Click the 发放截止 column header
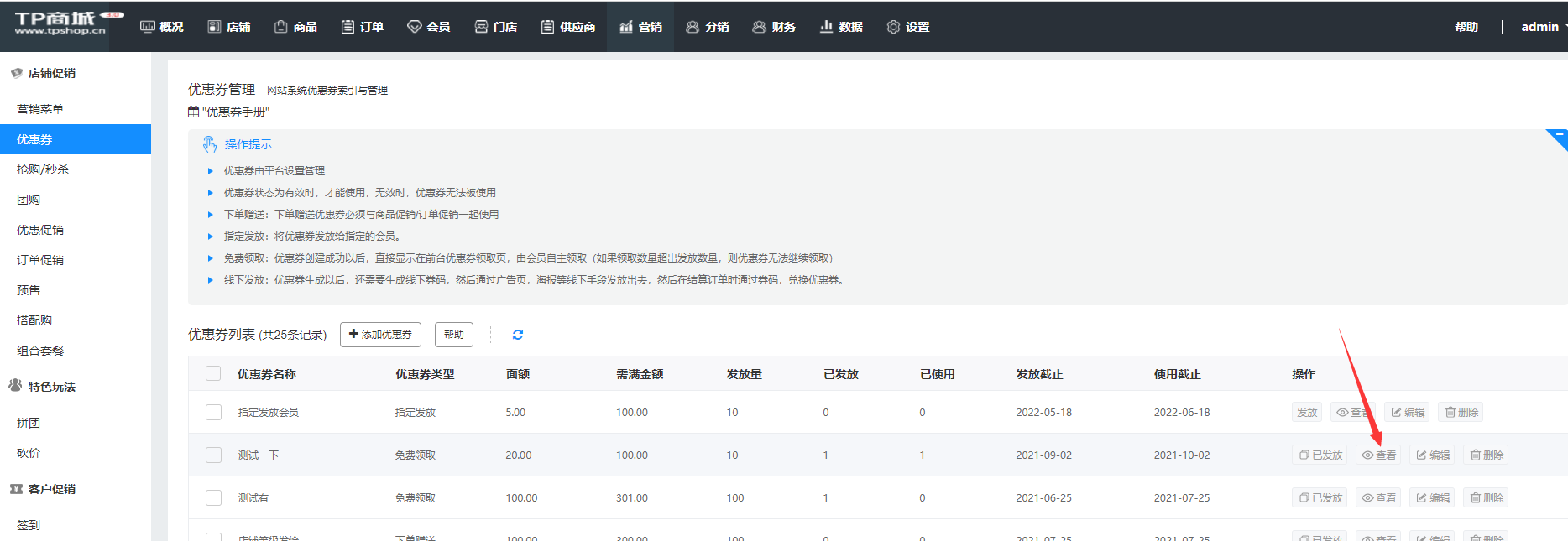Image resolution: width=1568 pixels, height=541 pixels. pyautogui.click(x=1039, y=374)
